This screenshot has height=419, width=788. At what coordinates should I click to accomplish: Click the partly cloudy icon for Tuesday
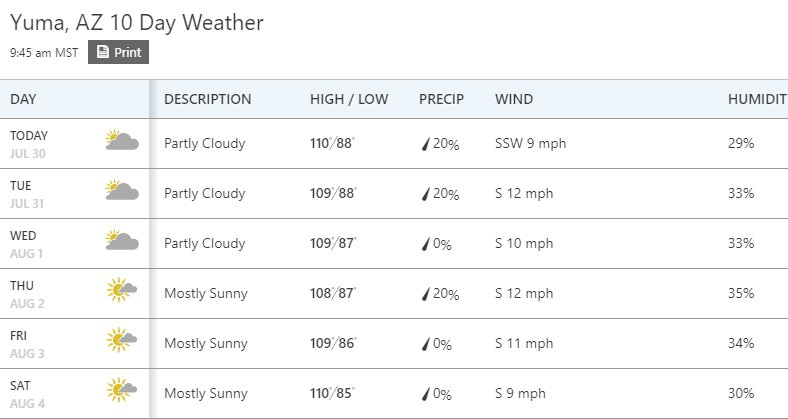click(x=122, y=190)
